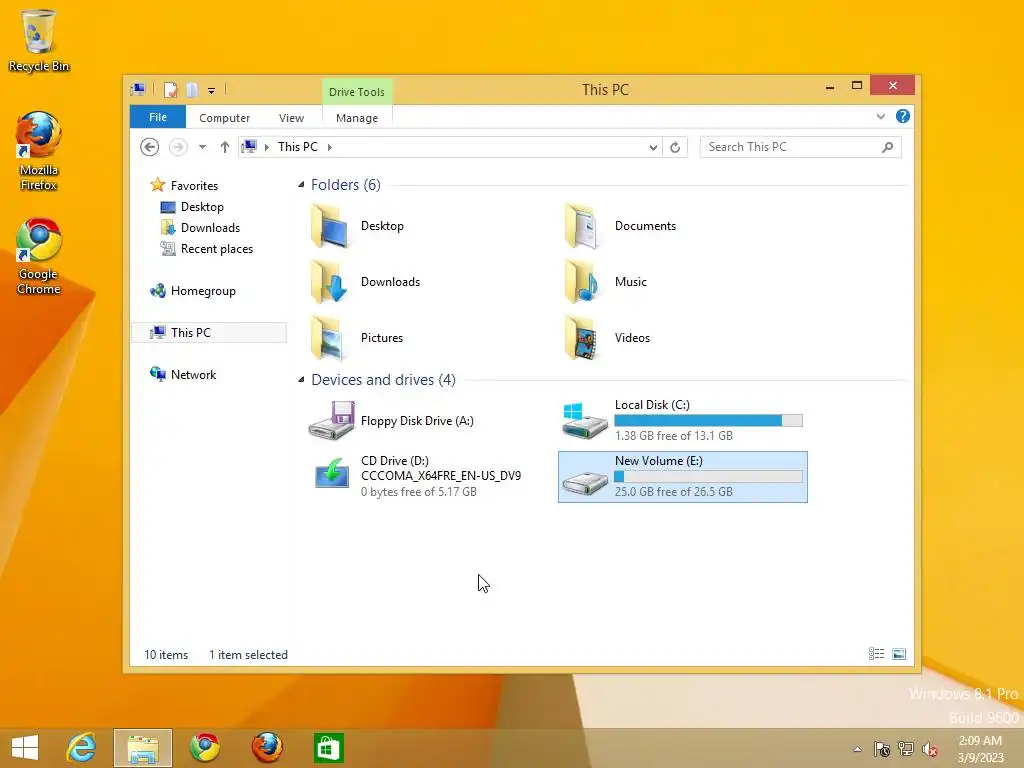
Task: Select This PC in the navigation pane
Action: [x=209, y=332]
